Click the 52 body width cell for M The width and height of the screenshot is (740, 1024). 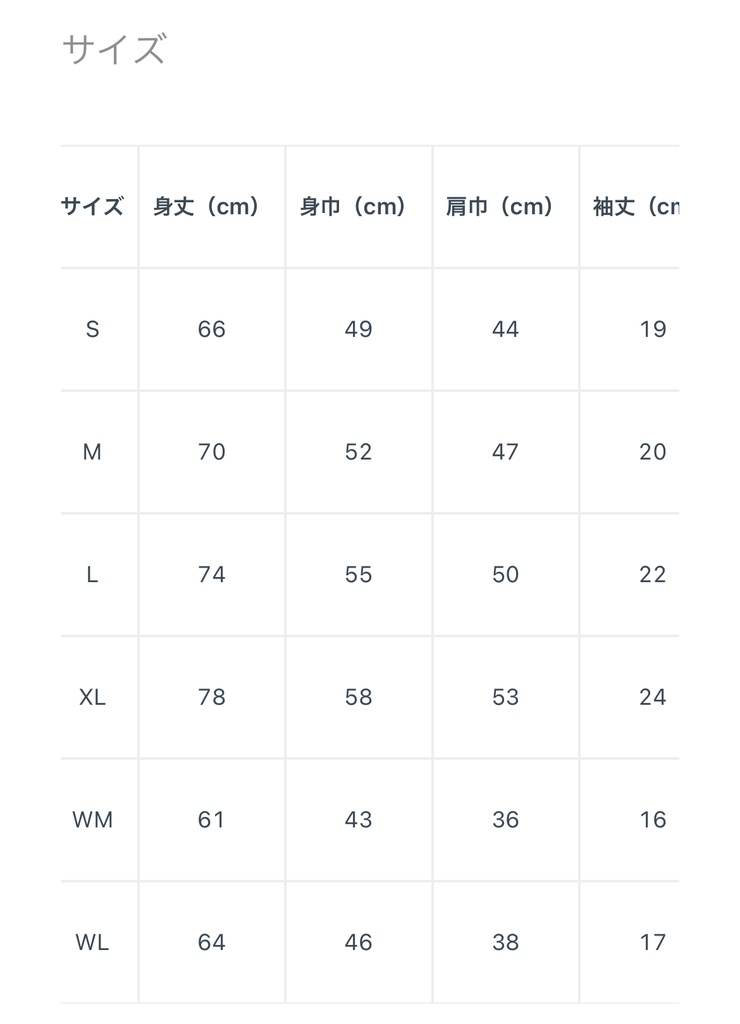click(358, 452)
